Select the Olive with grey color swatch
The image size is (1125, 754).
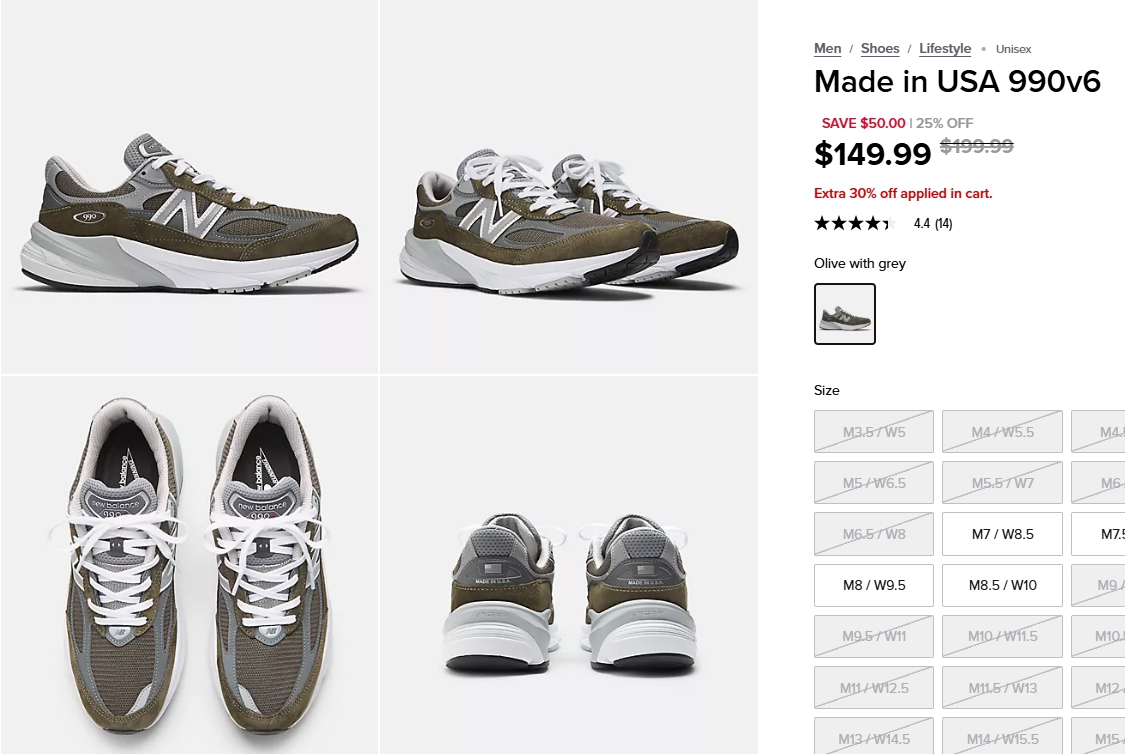click(x=845, y=314)
